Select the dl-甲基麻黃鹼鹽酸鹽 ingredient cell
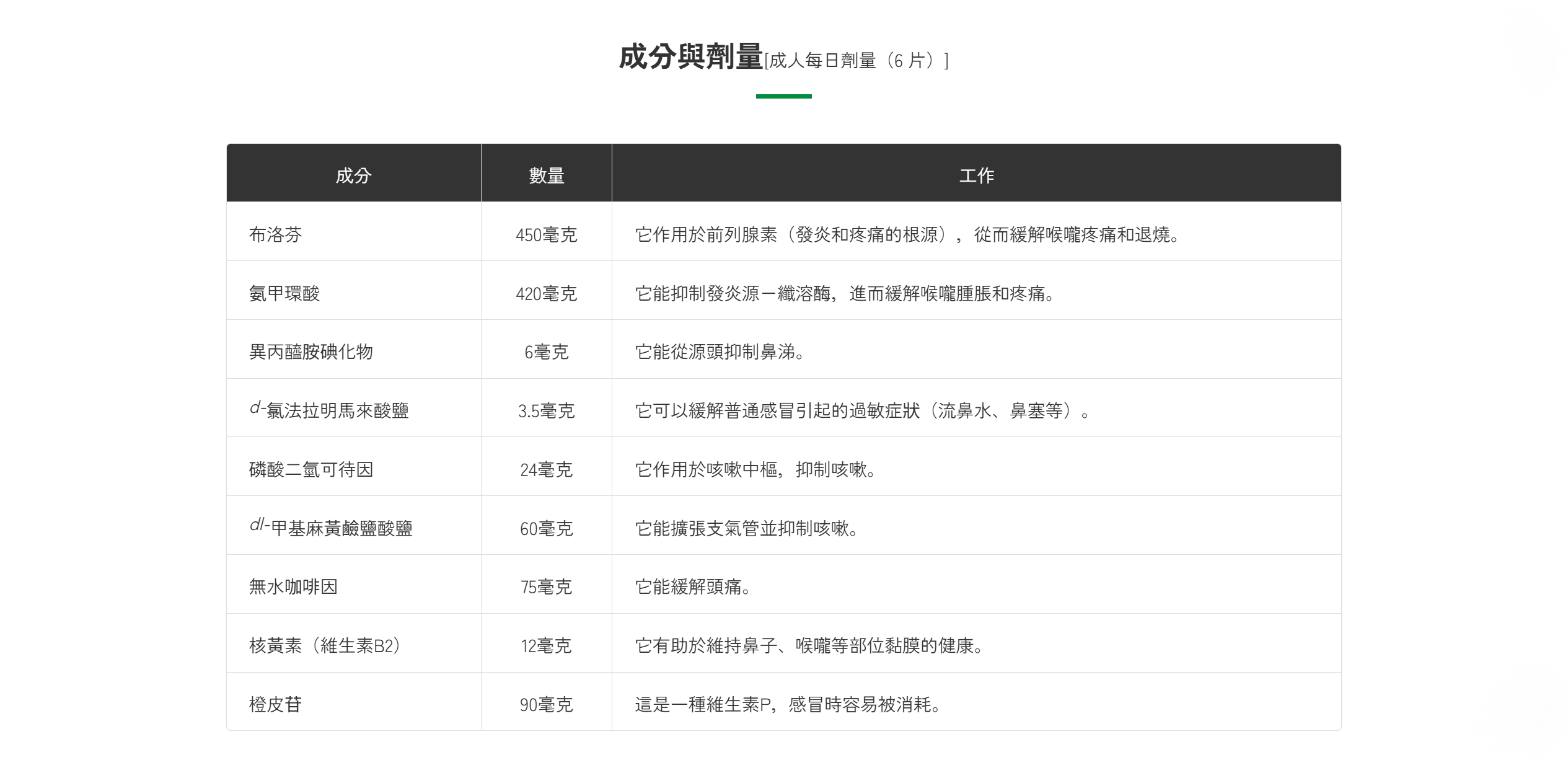The height and width of the screenshot is (765, 1568). click(331, 528)
